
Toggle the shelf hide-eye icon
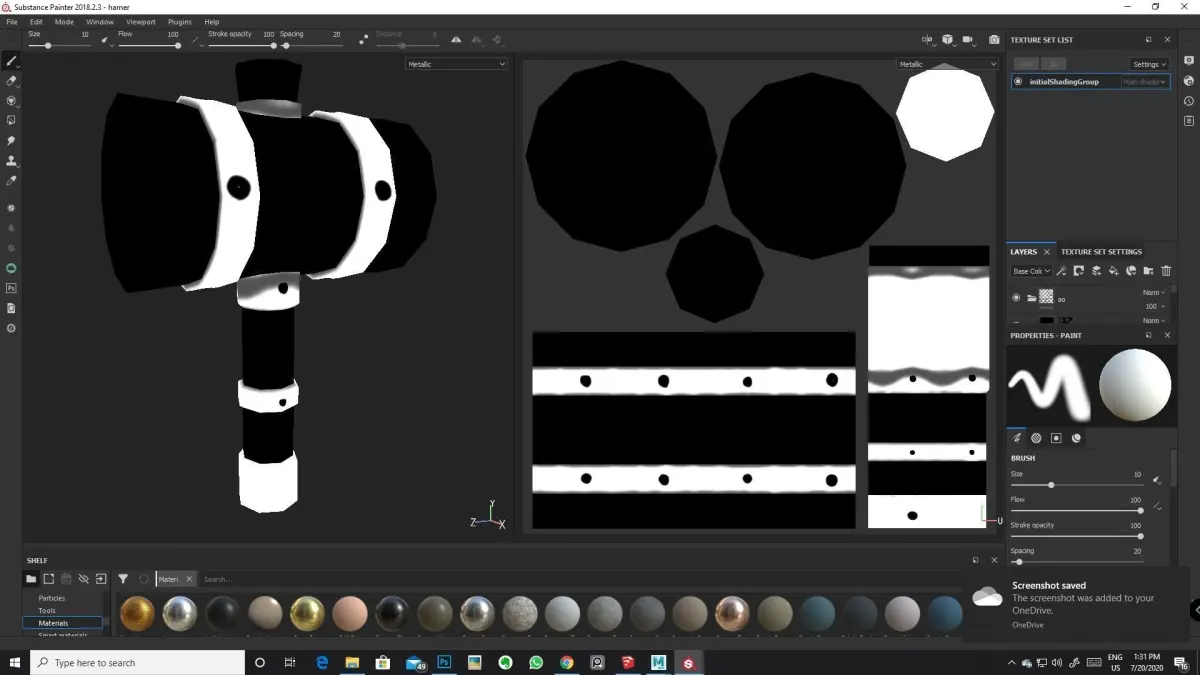pos(84,579)
